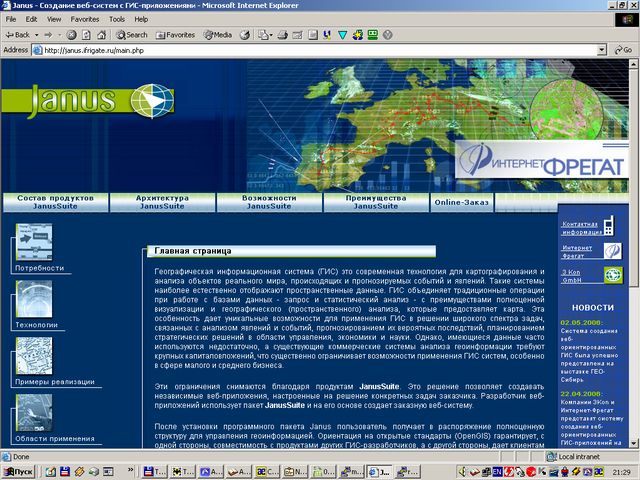Screen dimensions: 640x480
Task: Click the Edit page icon in toolbar
Action: (x=298, y=35)
